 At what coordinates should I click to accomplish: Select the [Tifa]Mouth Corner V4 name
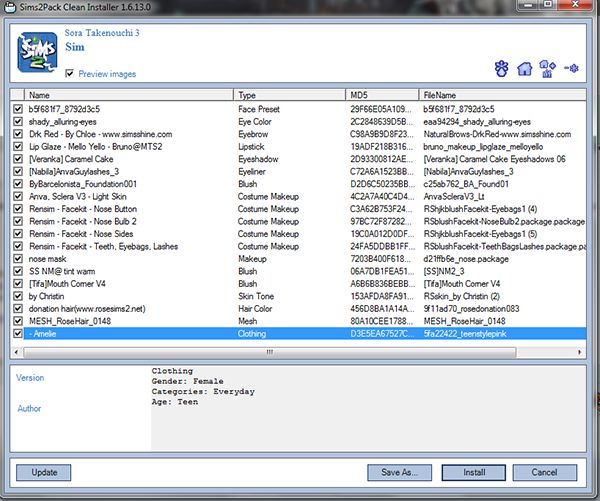67,284
